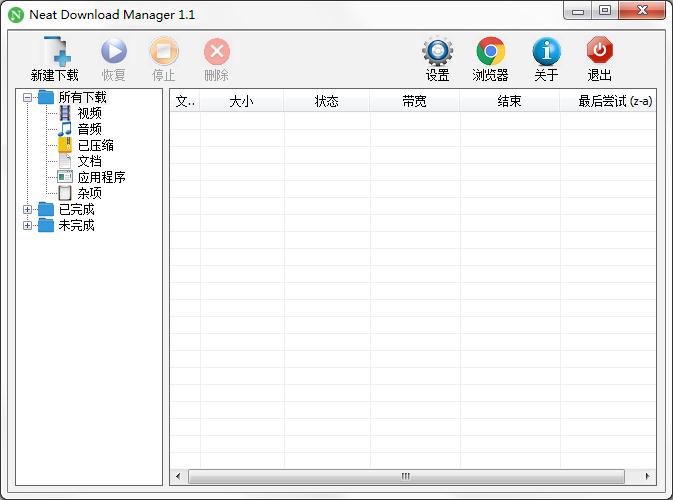Screen dimensions: 673x500
Task: Choose the 已压缩 category
Action: (95, 146)
